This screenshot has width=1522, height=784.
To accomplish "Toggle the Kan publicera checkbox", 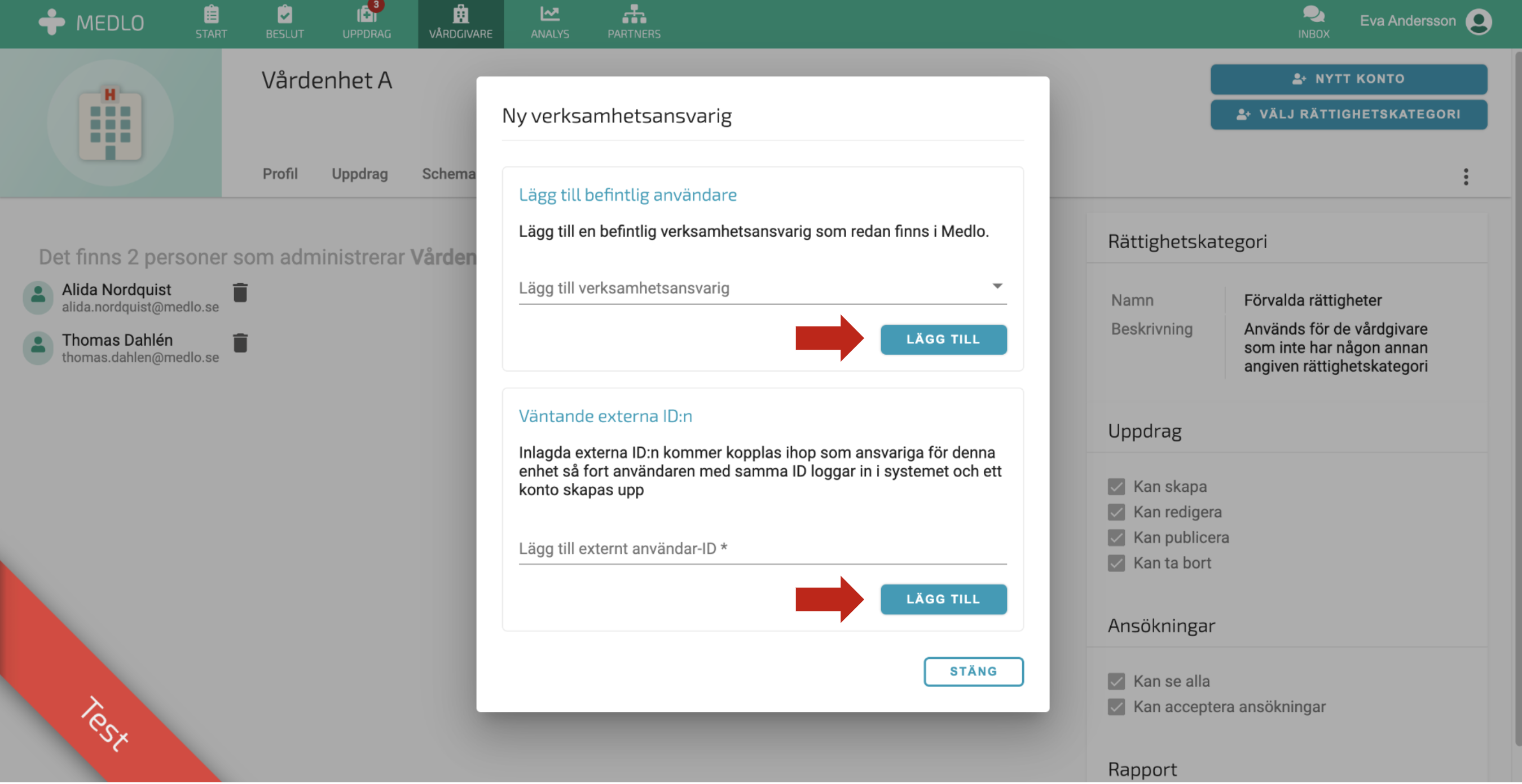I will point(1116,538).
